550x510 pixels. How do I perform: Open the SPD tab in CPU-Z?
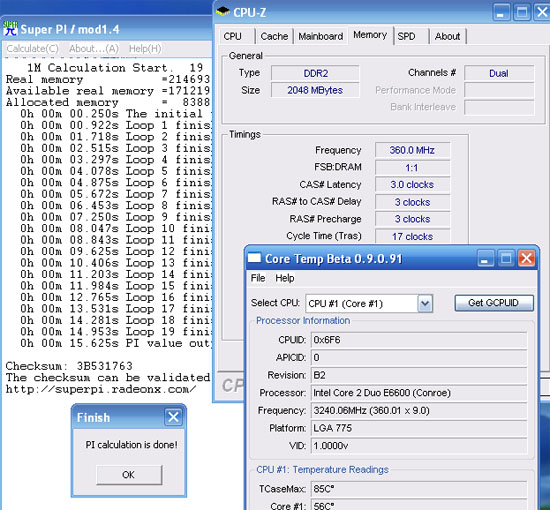point(407,36)
